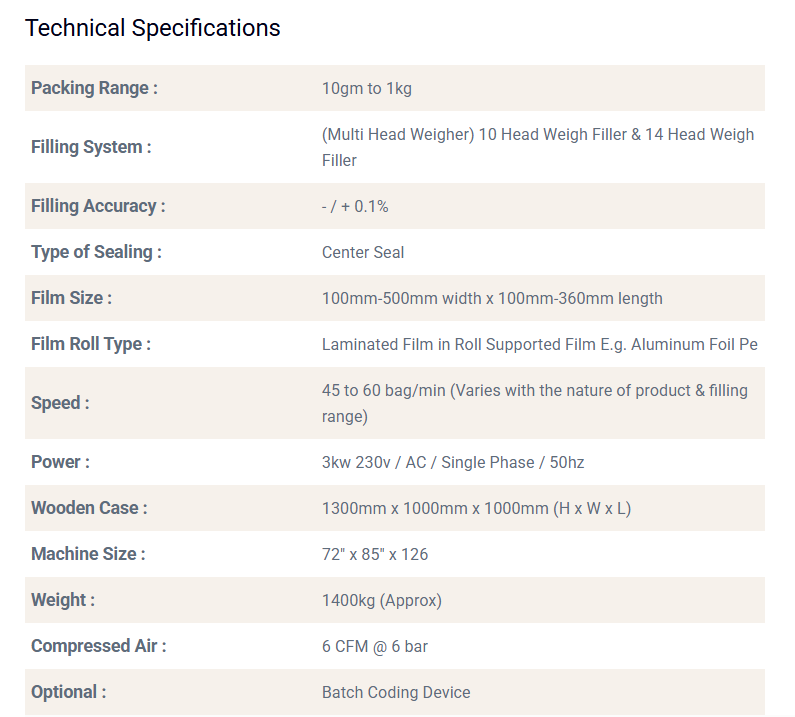
Task: Click the Filling System label
Action: tap(91, 147)
